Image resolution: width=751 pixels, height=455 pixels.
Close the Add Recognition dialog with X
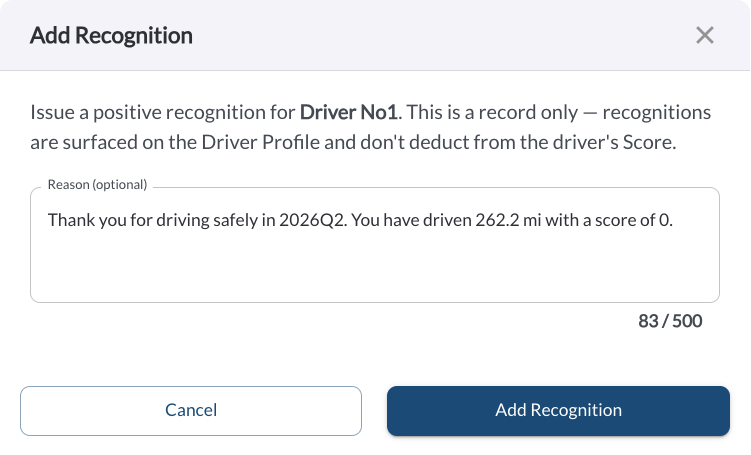pos(705,35)
